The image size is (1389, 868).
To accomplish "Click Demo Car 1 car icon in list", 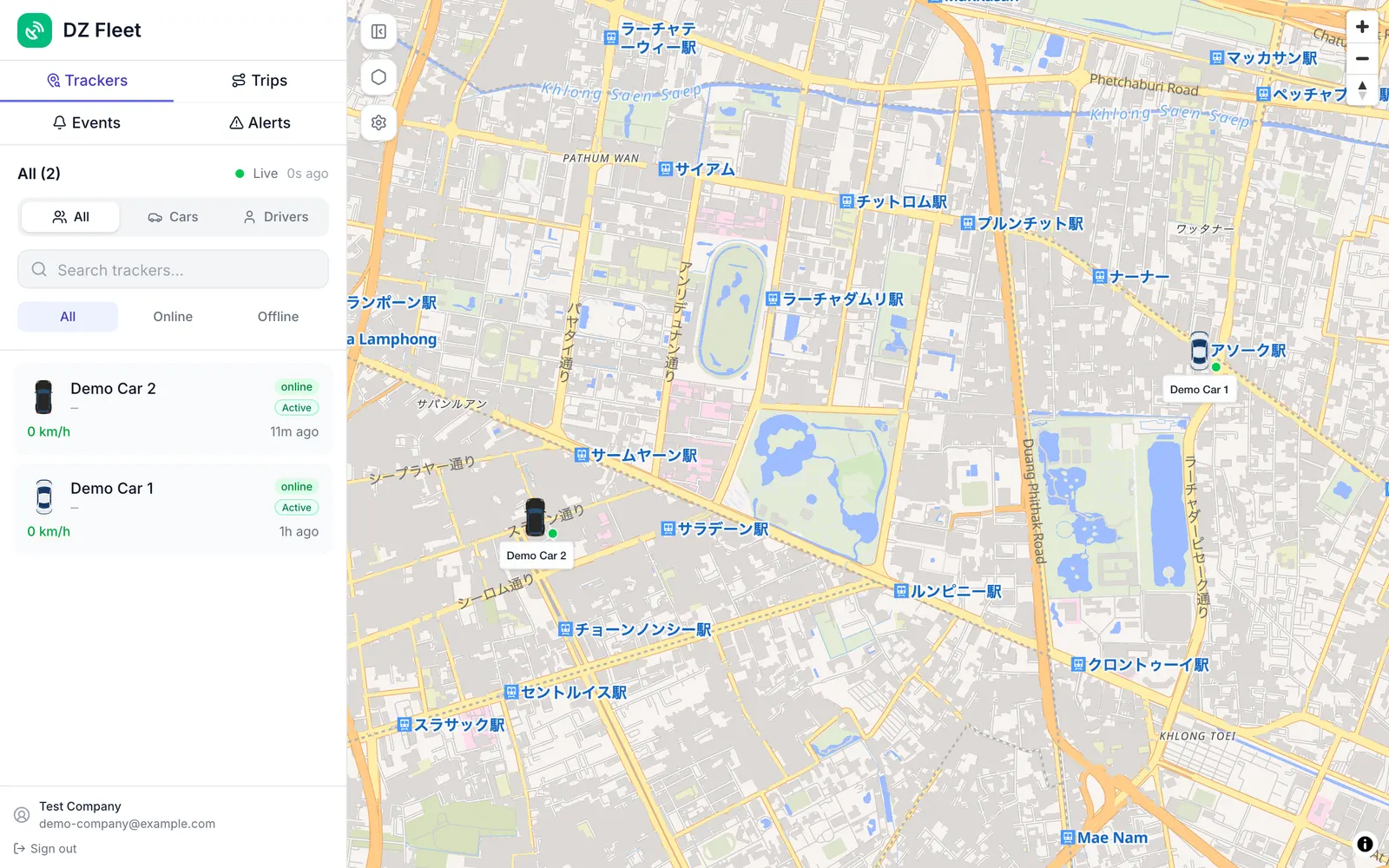I will (x=43, y=497).
